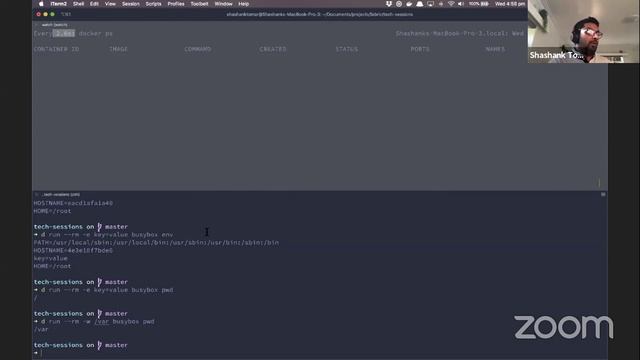Viewport: 640px width, 360px height.
Task: Click Shashank's Zoom video thumbnail
Action: point(583,31)
